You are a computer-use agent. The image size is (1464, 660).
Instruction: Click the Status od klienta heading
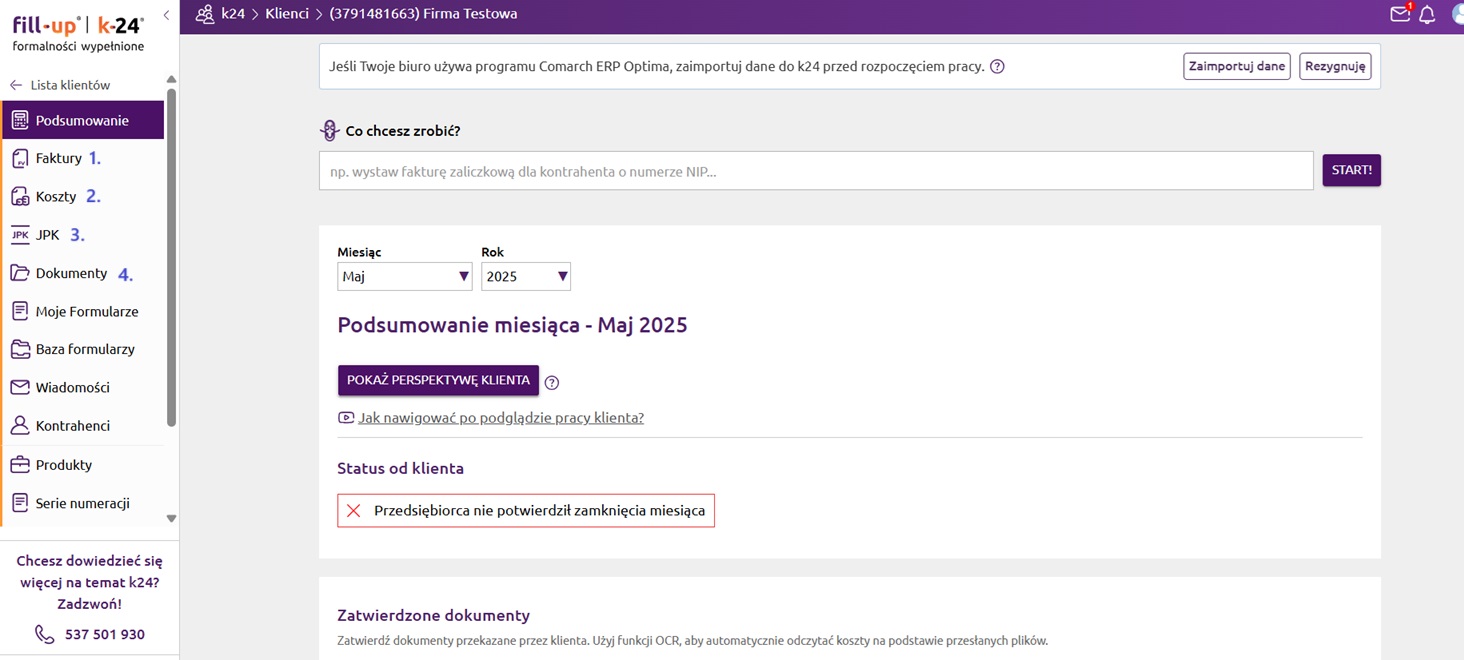point(401,468)
